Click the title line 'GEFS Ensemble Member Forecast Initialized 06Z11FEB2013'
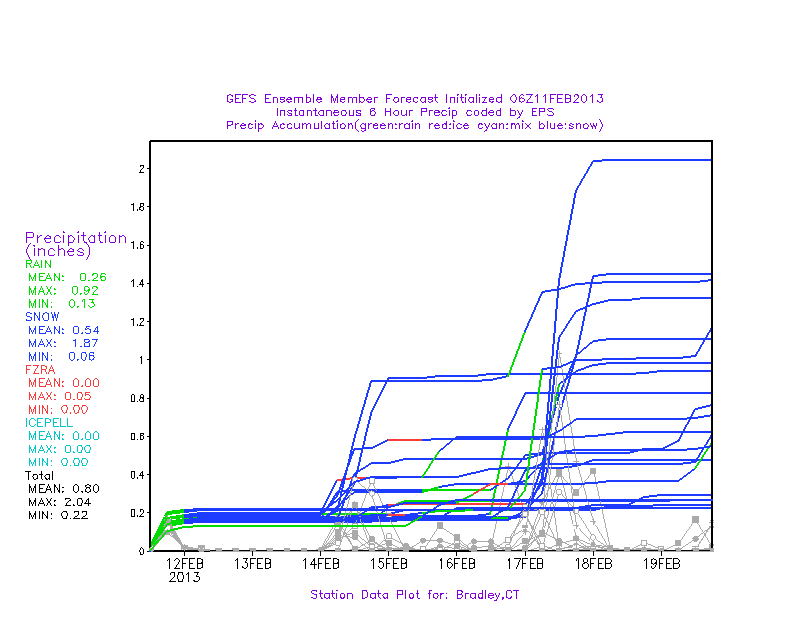This screenshot has width=800, height=618. [x=415, y=99]
